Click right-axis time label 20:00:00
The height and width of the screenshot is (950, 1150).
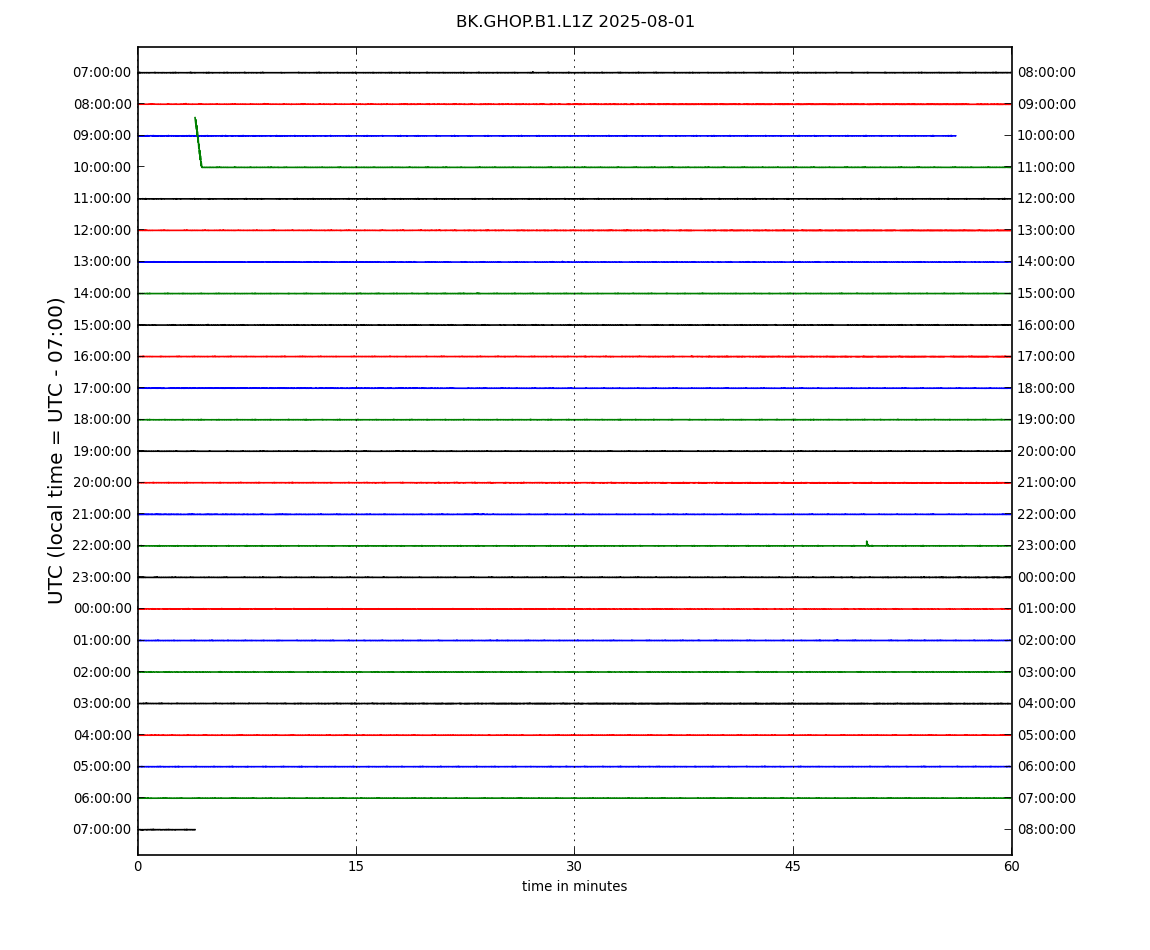[1047, 451]
